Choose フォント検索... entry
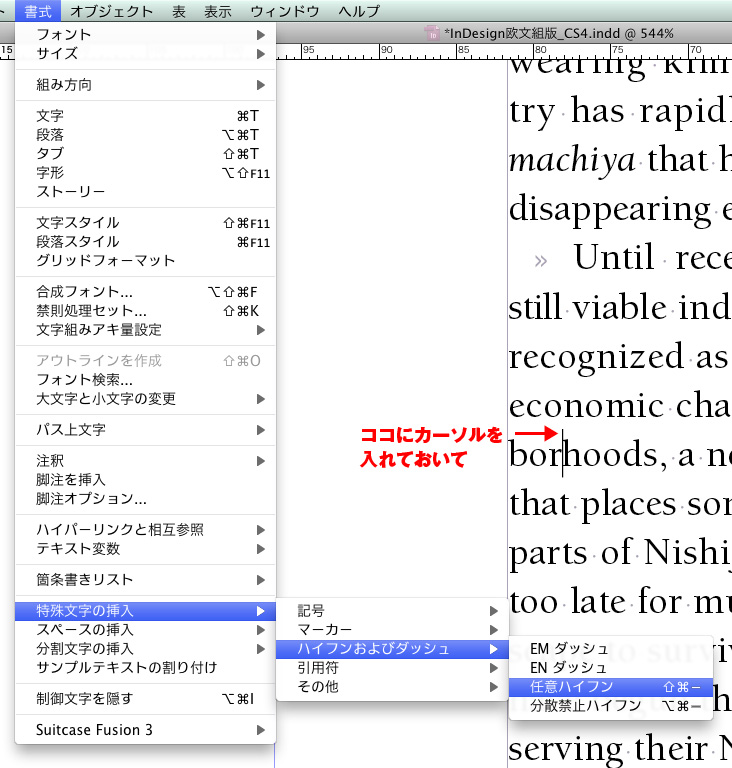This screenshot has height=768, width=732. click(x=145, y=380)
